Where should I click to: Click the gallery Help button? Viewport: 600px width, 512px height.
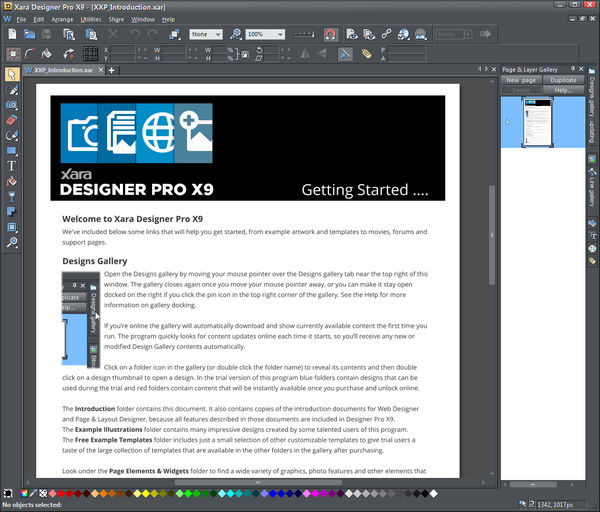pyautogui.click(x=563, y=90)
